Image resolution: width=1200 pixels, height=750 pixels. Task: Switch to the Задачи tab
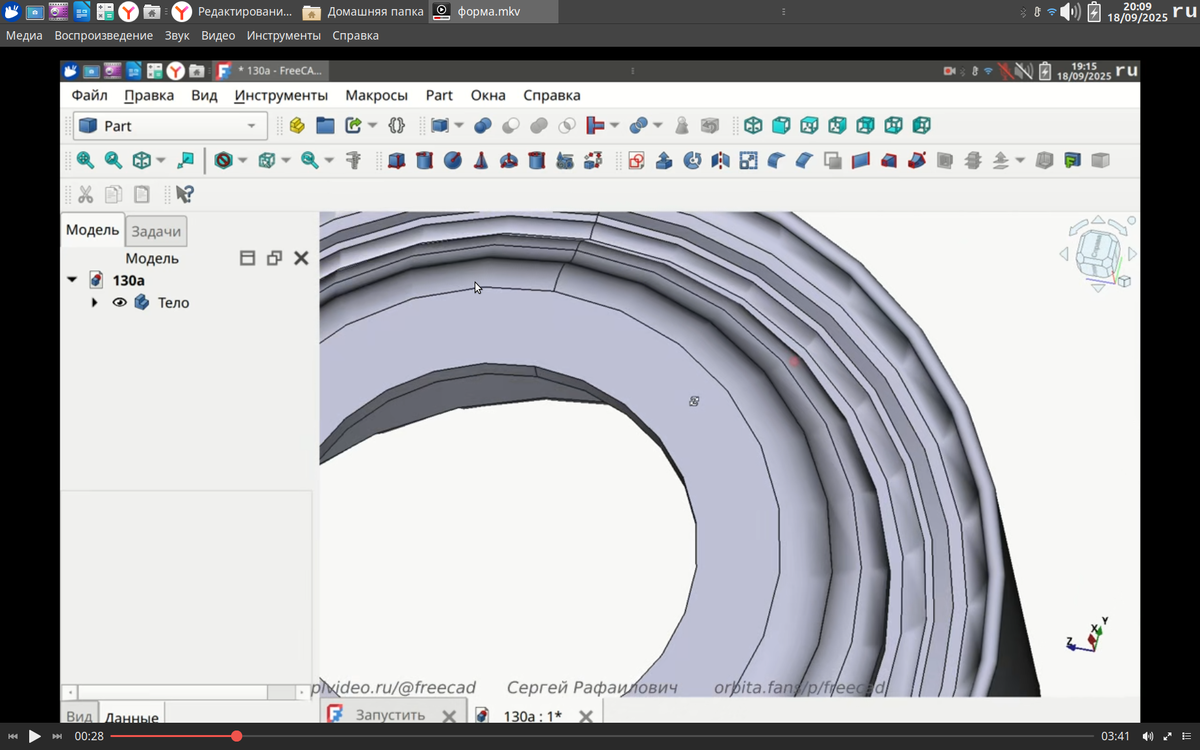156,231
